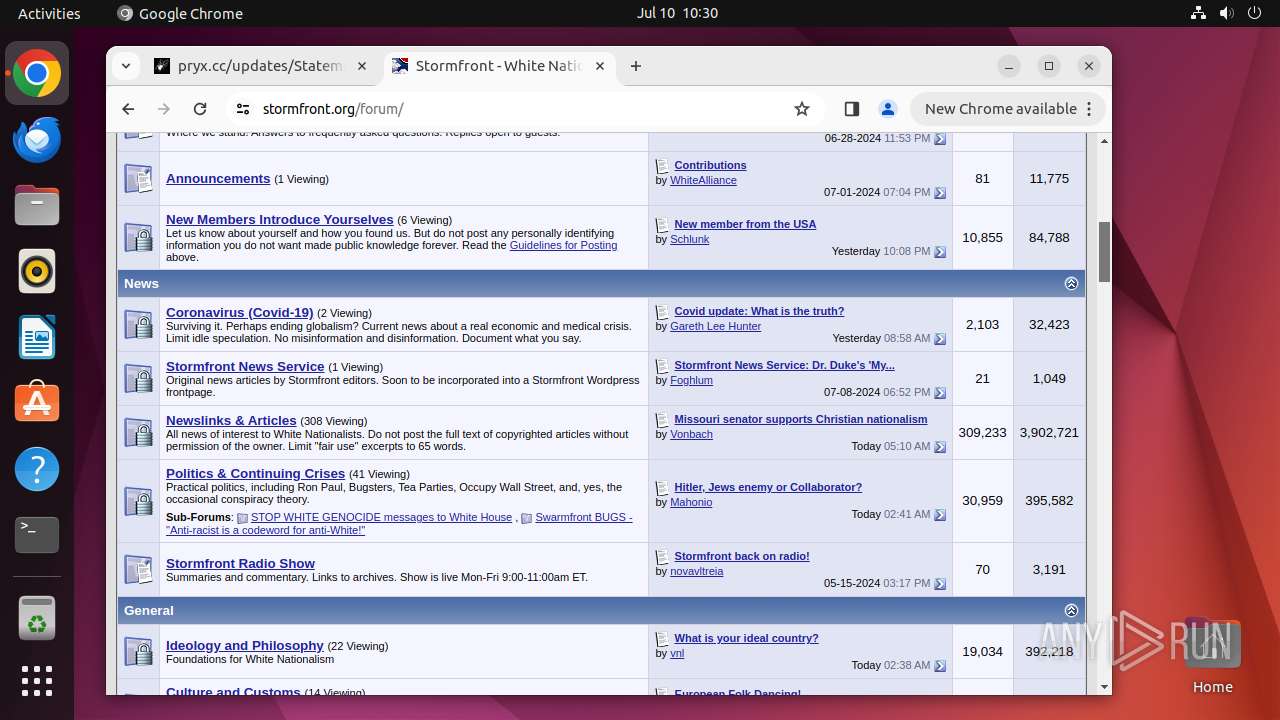Click the page vertical scrollbar thumb

tap(1105, 251)
